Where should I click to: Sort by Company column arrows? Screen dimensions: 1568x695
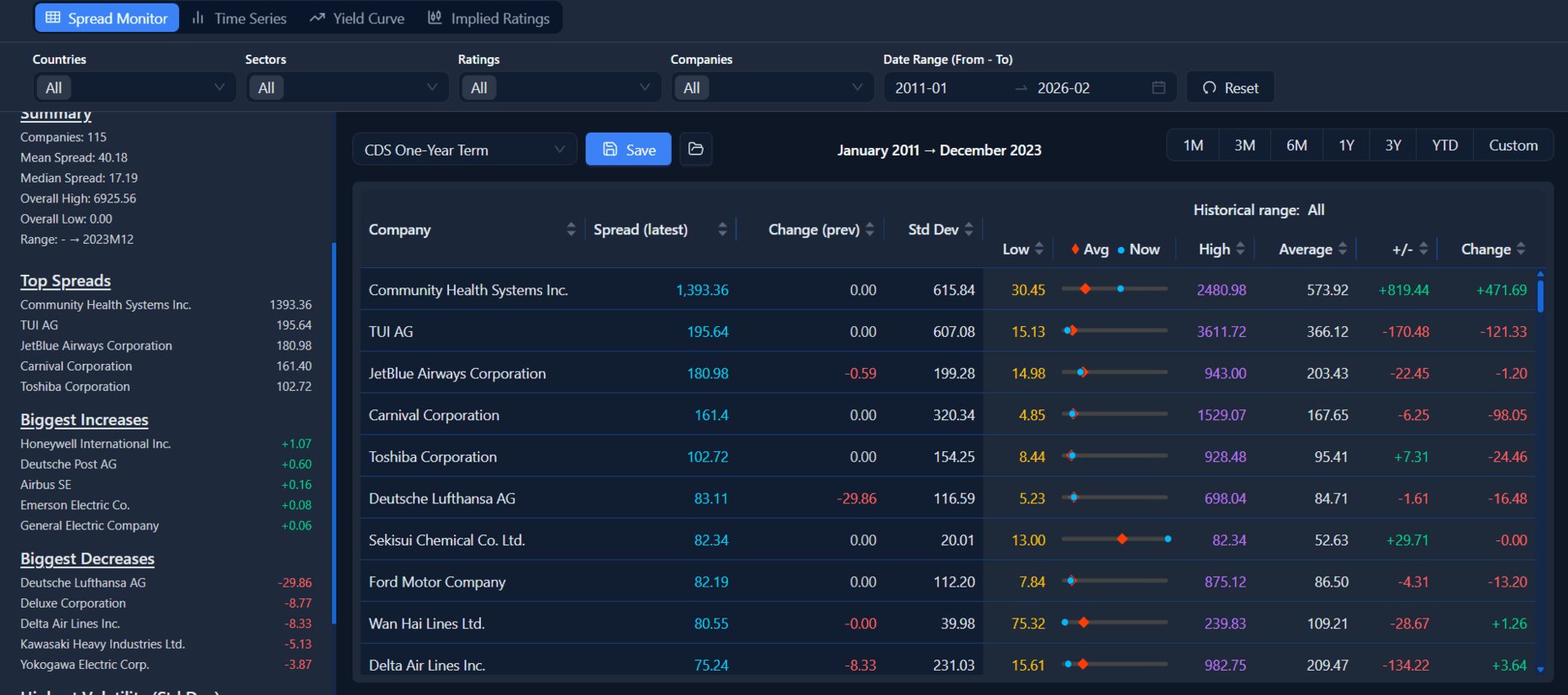click(571, 229)
